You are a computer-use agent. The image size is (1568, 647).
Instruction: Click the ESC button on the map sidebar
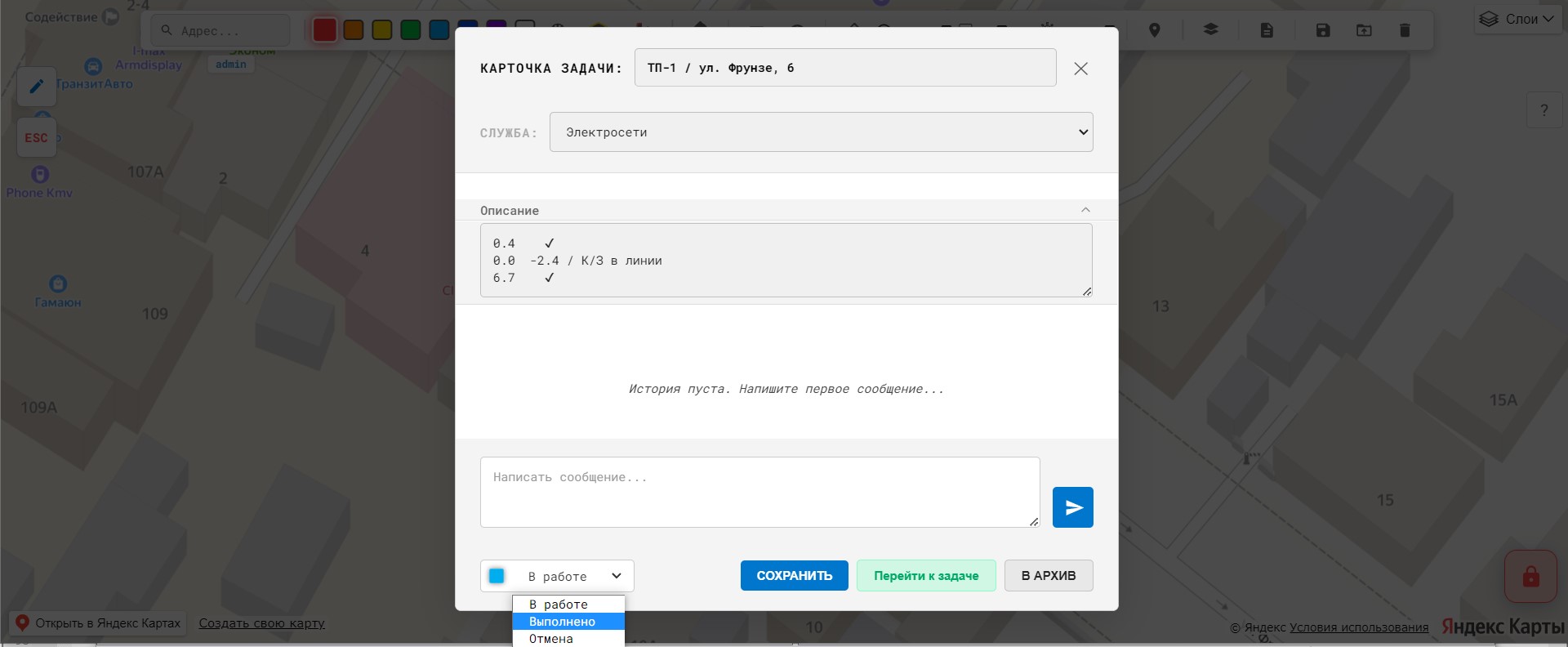[37, 138]
